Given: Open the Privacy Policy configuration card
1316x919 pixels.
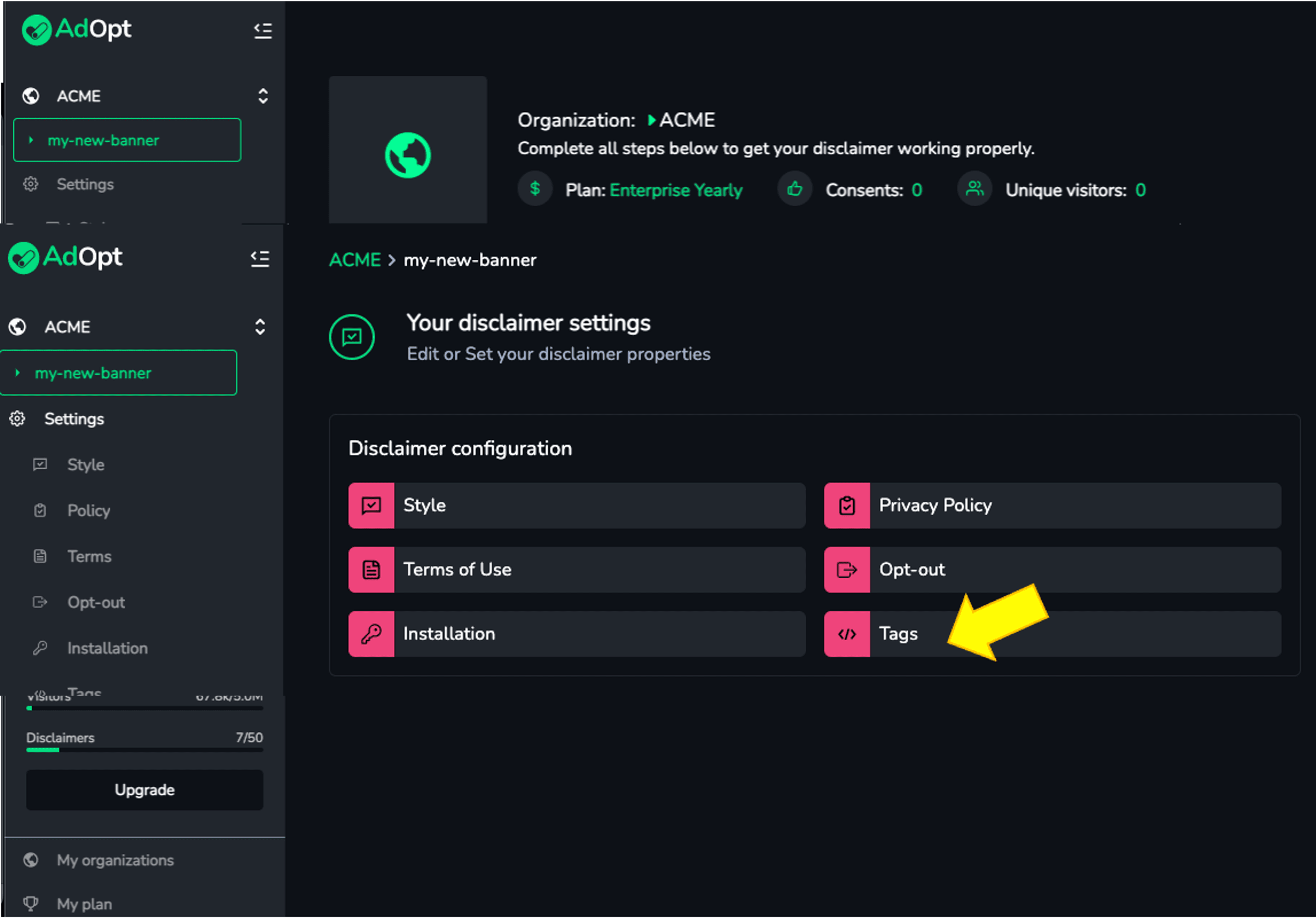Looking at the screenshot, I should point(1053,505).
